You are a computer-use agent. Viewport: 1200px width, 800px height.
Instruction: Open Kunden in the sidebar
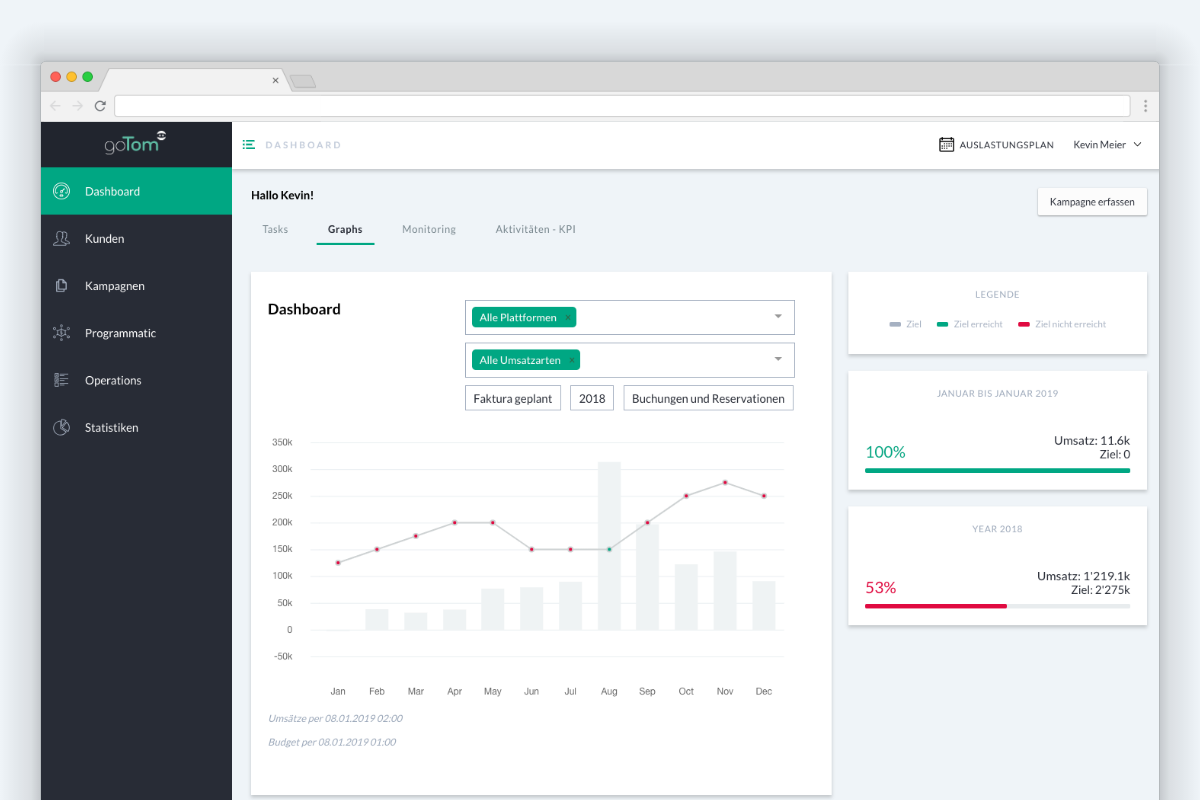(136, 238)
